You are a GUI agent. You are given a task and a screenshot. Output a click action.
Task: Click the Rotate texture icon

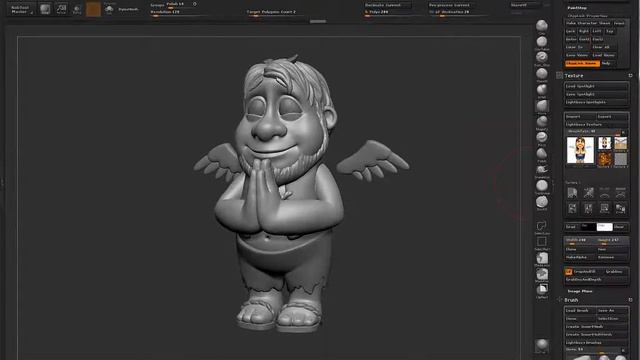(604, 209)
